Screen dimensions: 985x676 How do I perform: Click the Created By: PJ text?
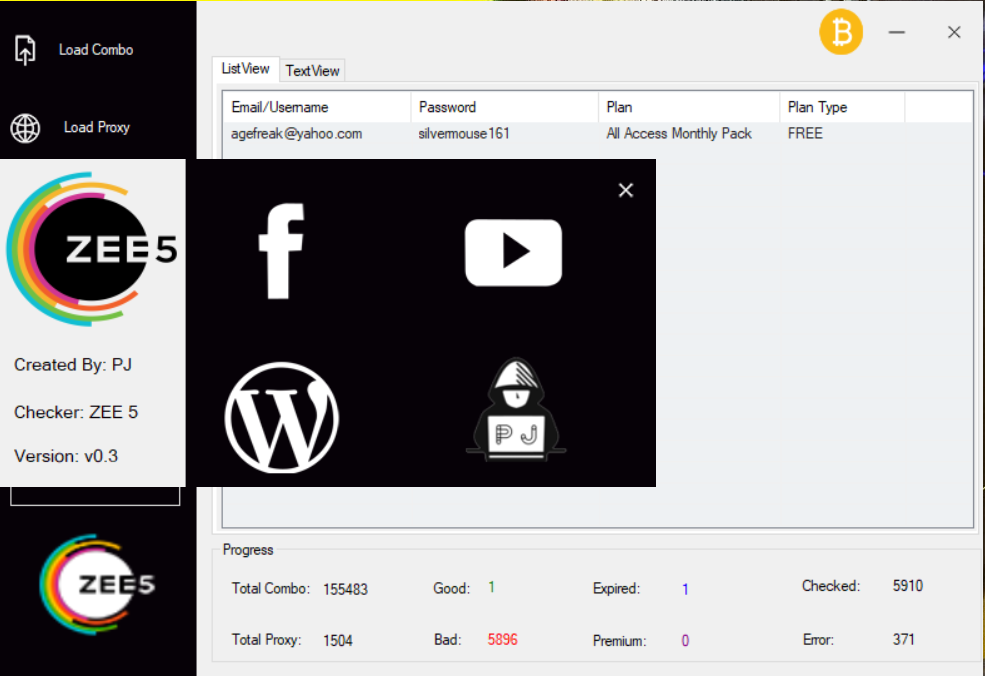tap(73, 364)
